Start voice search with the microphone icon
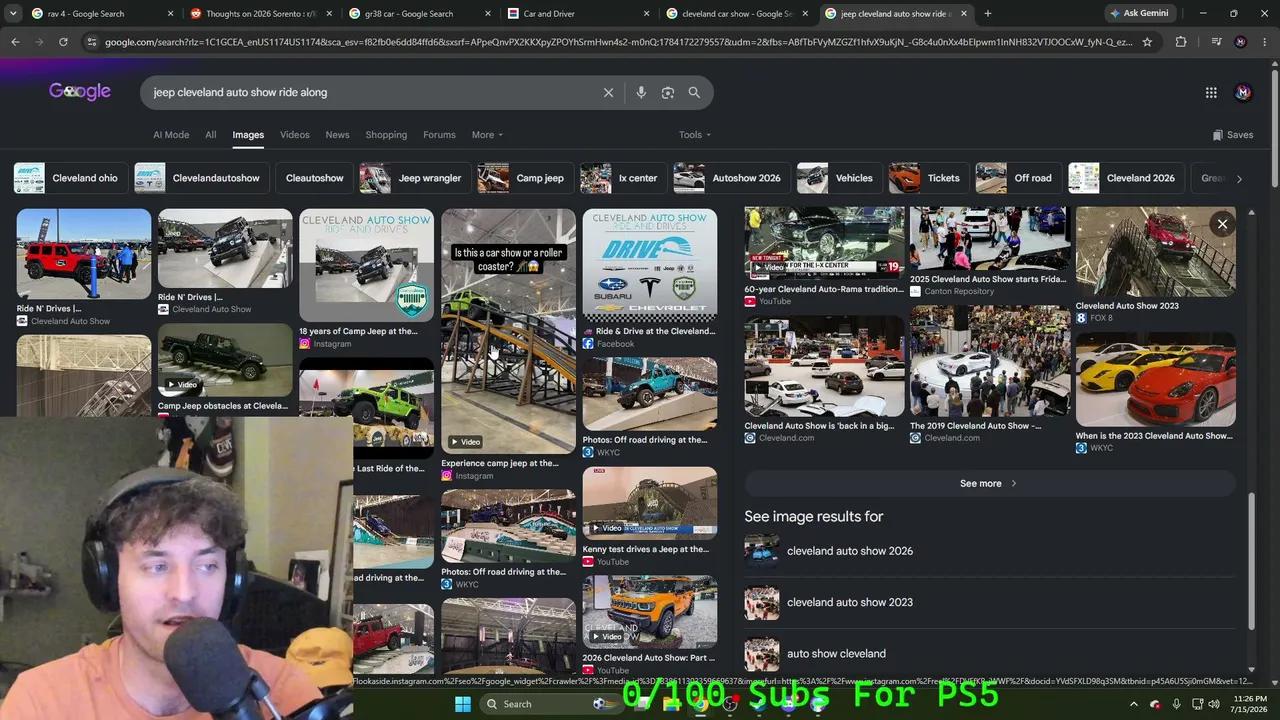The width and height of the screenshot is (1280, 720). (641, 92)
